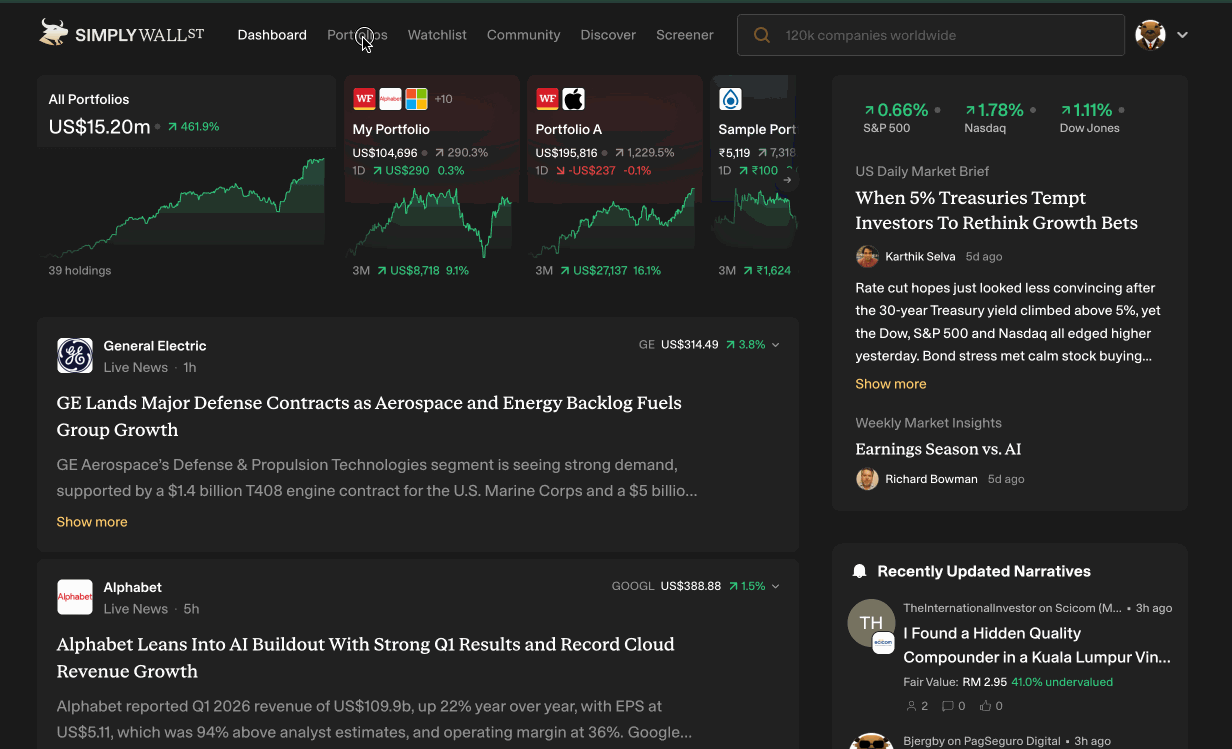Open the account menu chevron in header
Image resolution: width=1232 pixels, height=749 pixels.
point(1182,35)
